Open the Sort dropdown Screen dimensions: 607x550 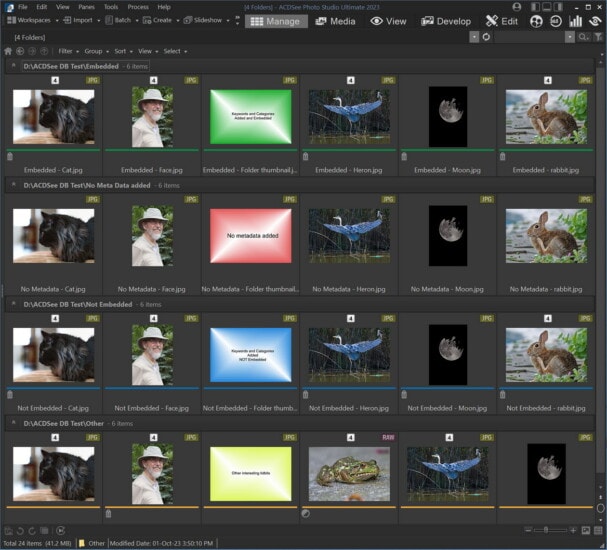pyautogui.click(x=121, y=50)
